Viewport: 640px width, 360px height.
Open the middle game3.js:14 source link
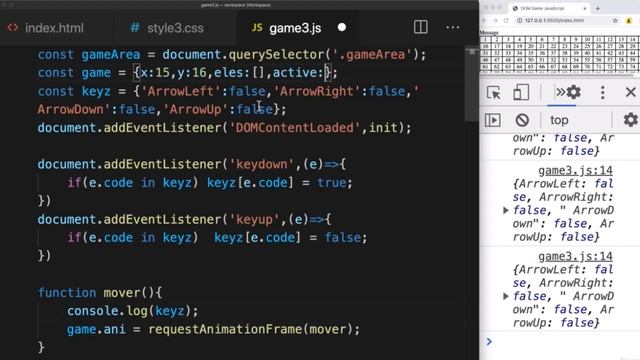pyautogui.click(x=575, y=171)
